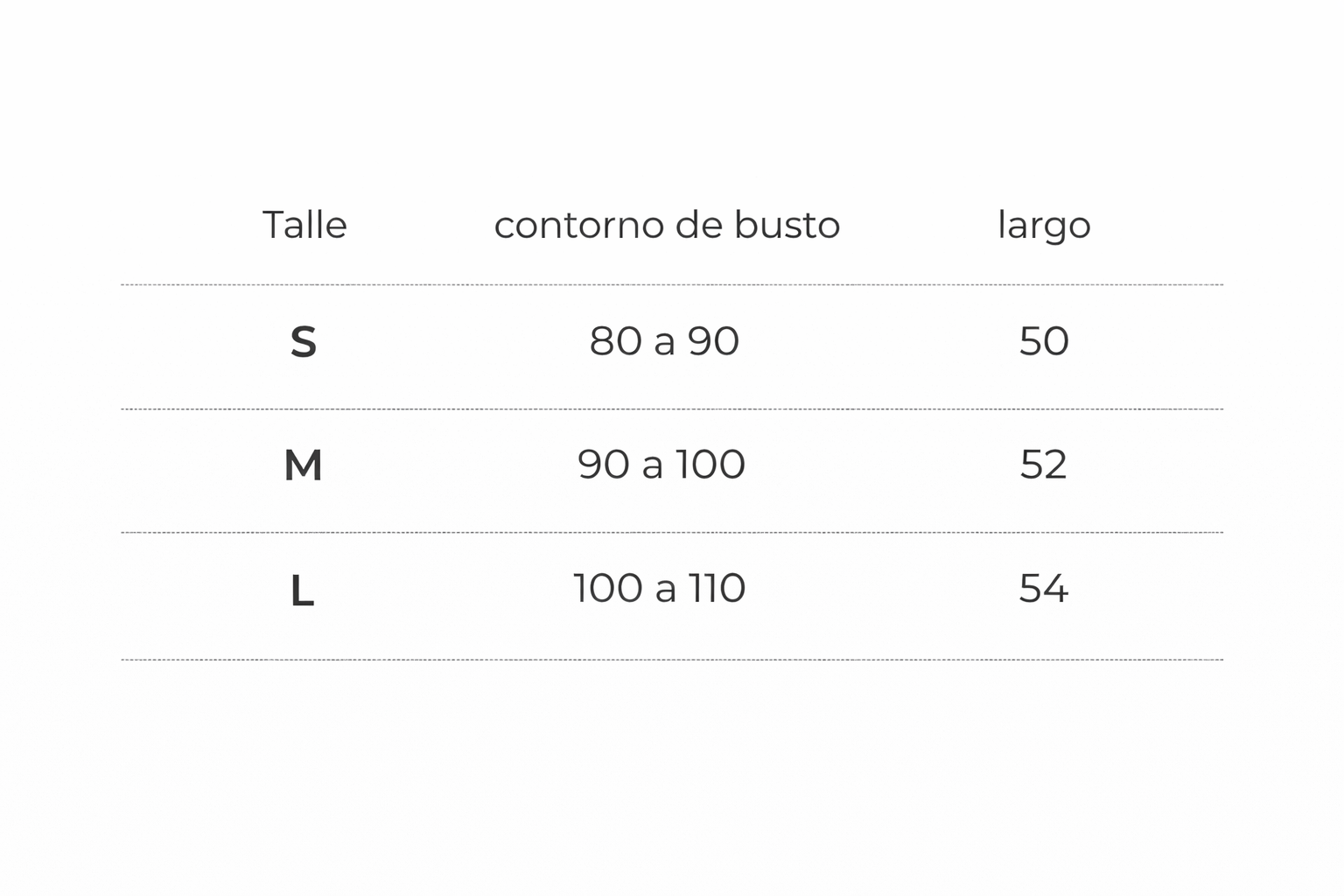
Task: Pick the size L label
Action: pyautogui.click(x=302, y=591)
